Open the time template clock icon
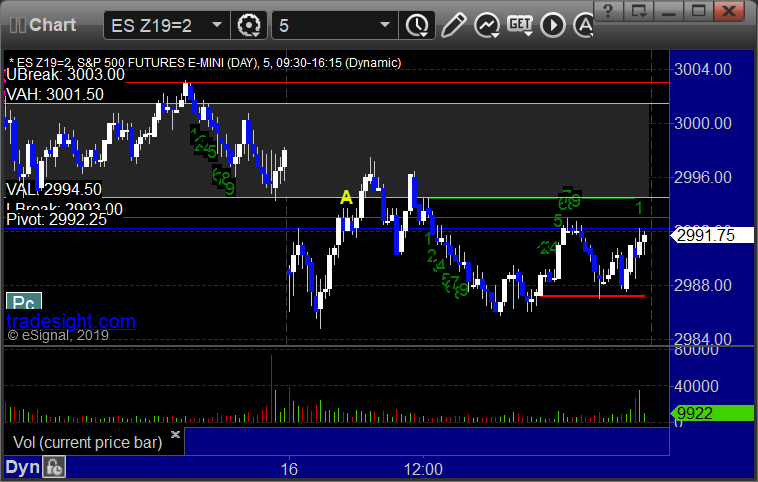The width and height of the screenshot is (758, 482). (417, 25)
